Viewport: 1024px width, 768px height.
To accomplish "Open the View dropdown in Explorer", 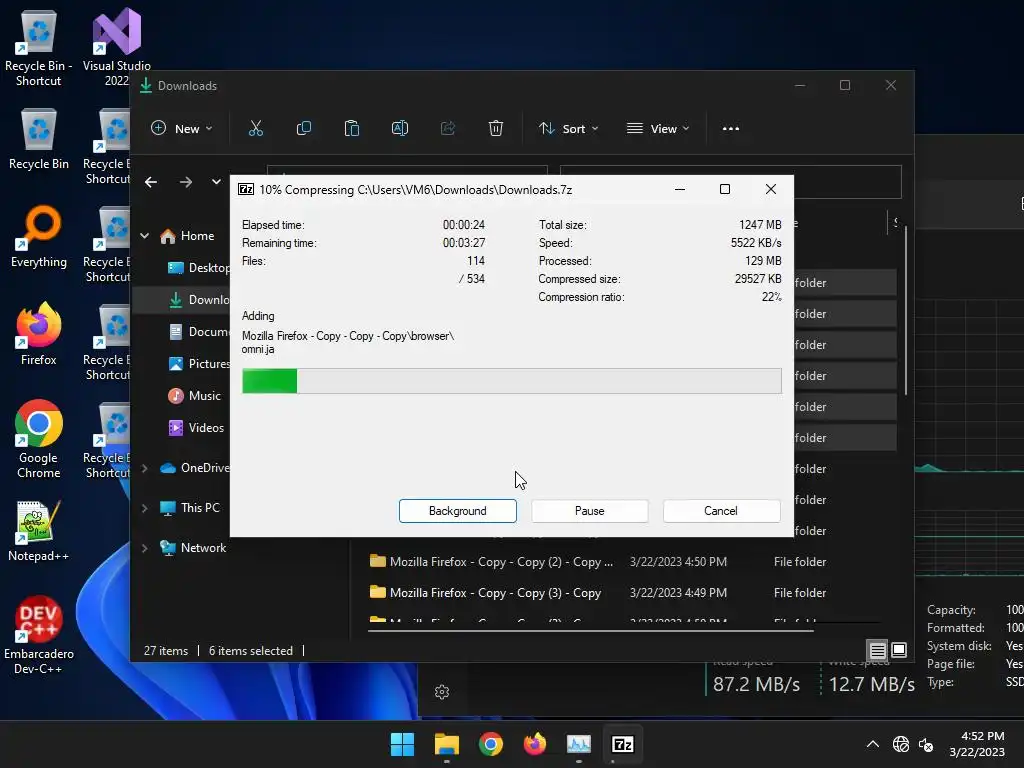I will coord(658,129).
